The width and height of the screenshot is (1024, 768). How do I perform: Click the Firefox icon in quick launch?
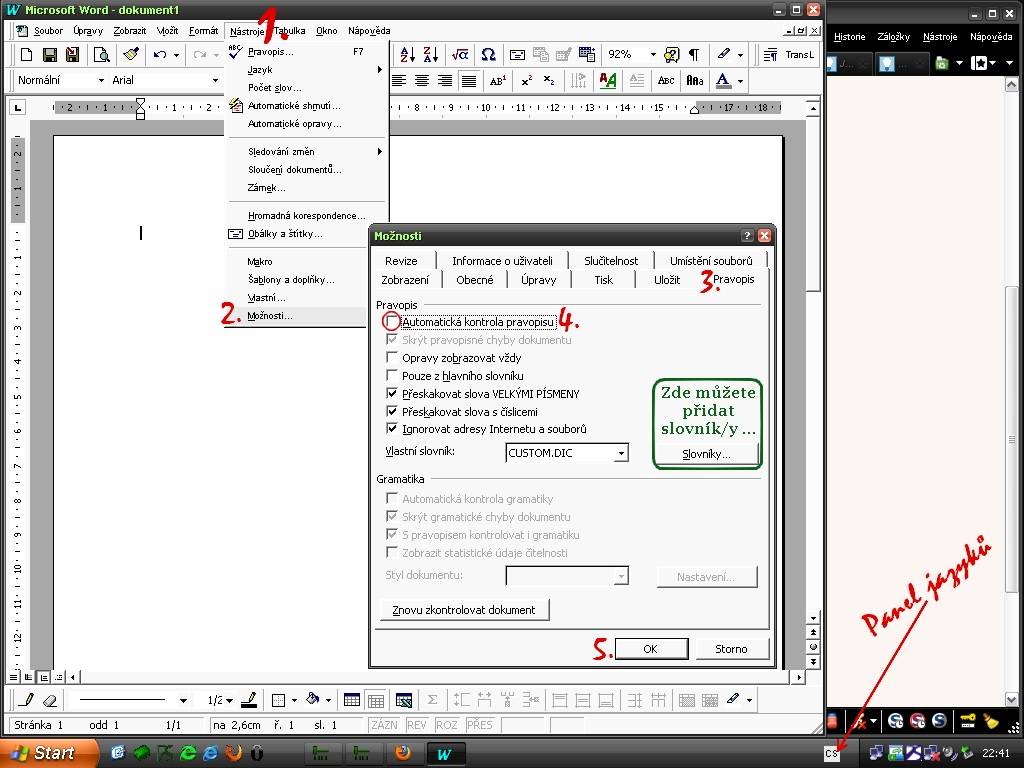[x=233, y=753]
